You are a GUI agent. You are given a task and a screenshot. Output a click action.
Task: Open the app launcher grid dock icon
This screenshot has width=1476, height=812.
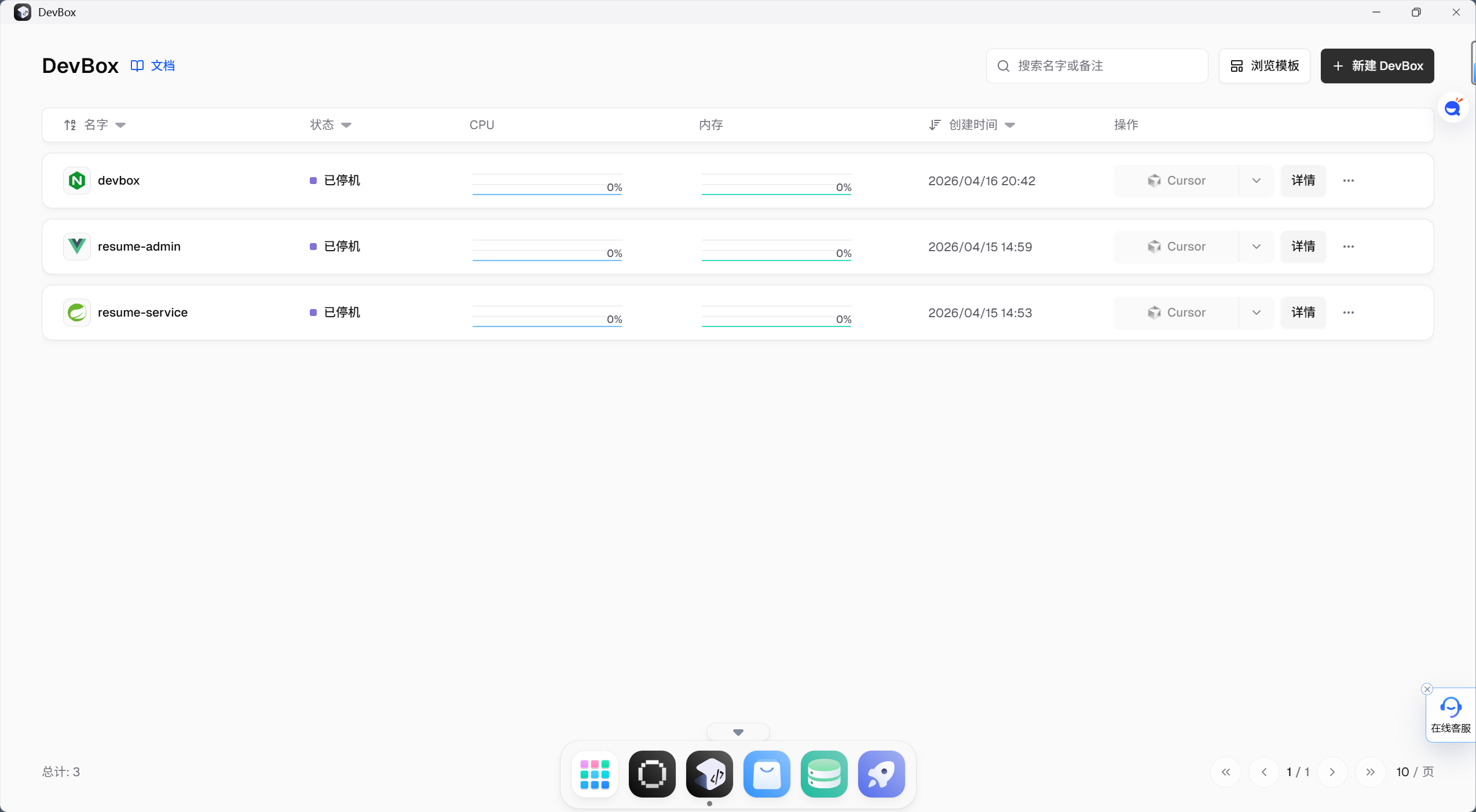coord(595,774)
